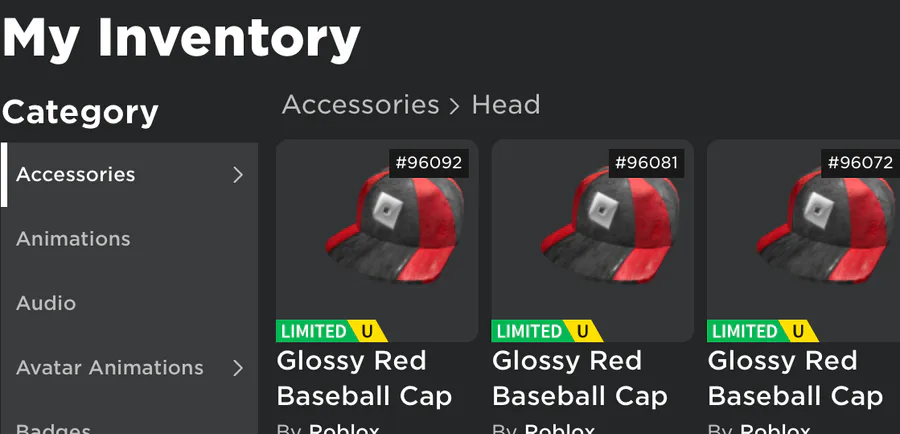Viewport: 900px width, 434px height.
Task: Click the Limited U badge on second cap
Action: click(546, 331)
